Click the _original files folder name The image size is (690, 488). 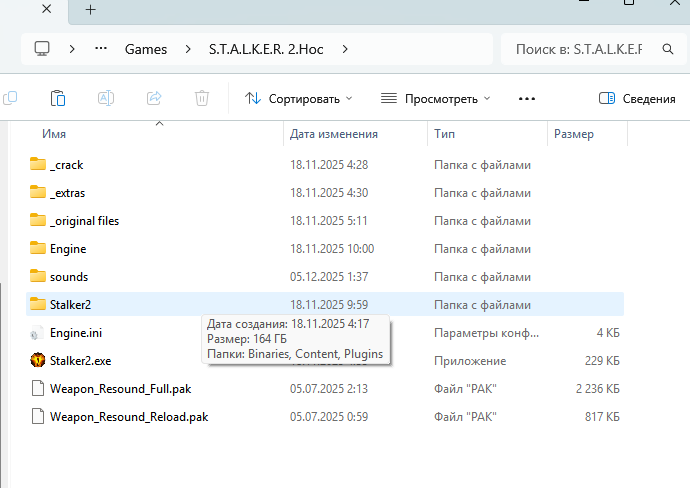click(x=84, y=220)
